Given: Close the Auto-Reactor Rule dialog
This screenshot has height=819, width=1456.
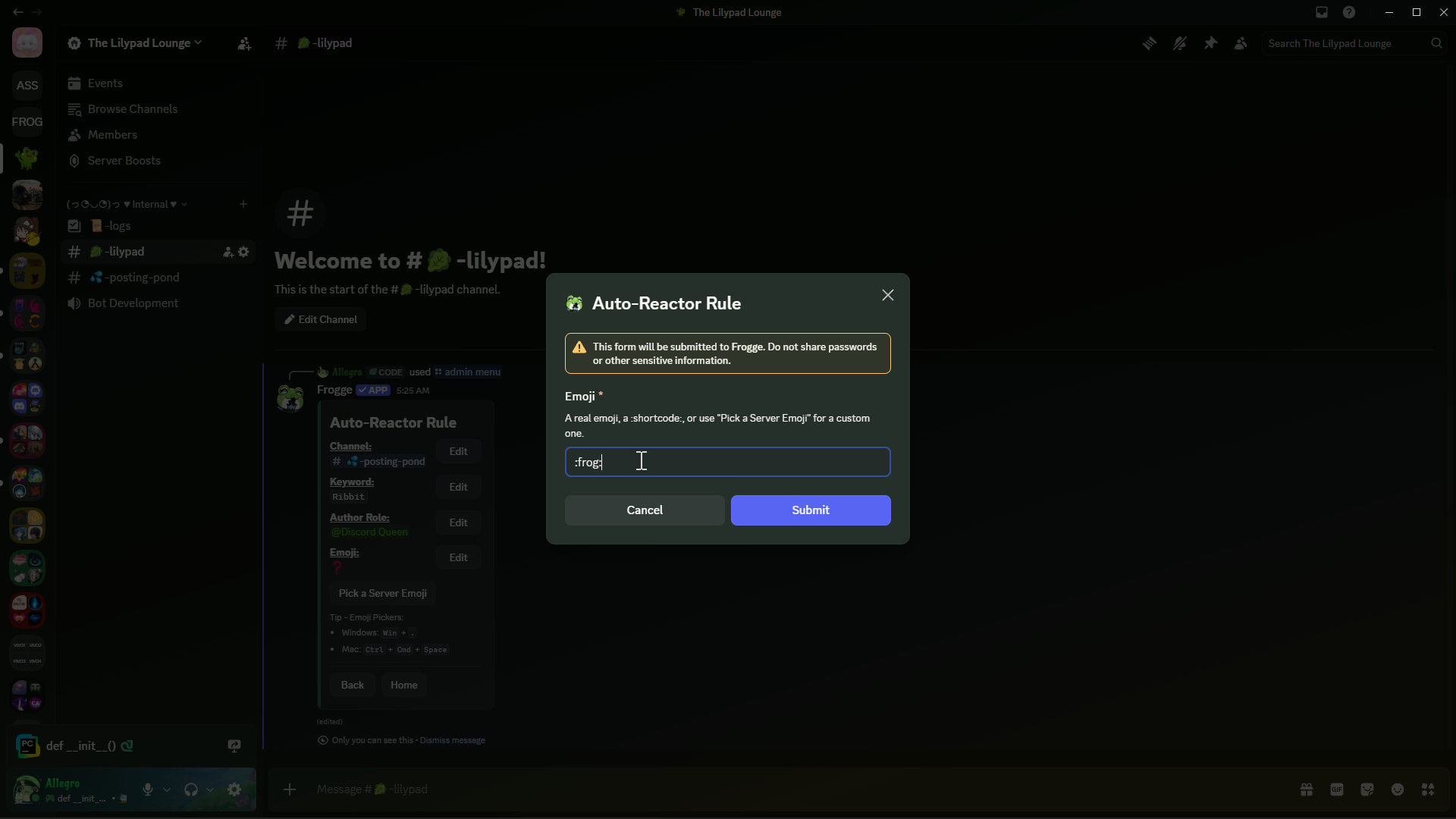Looking at the screenshot, I should 888,296.
